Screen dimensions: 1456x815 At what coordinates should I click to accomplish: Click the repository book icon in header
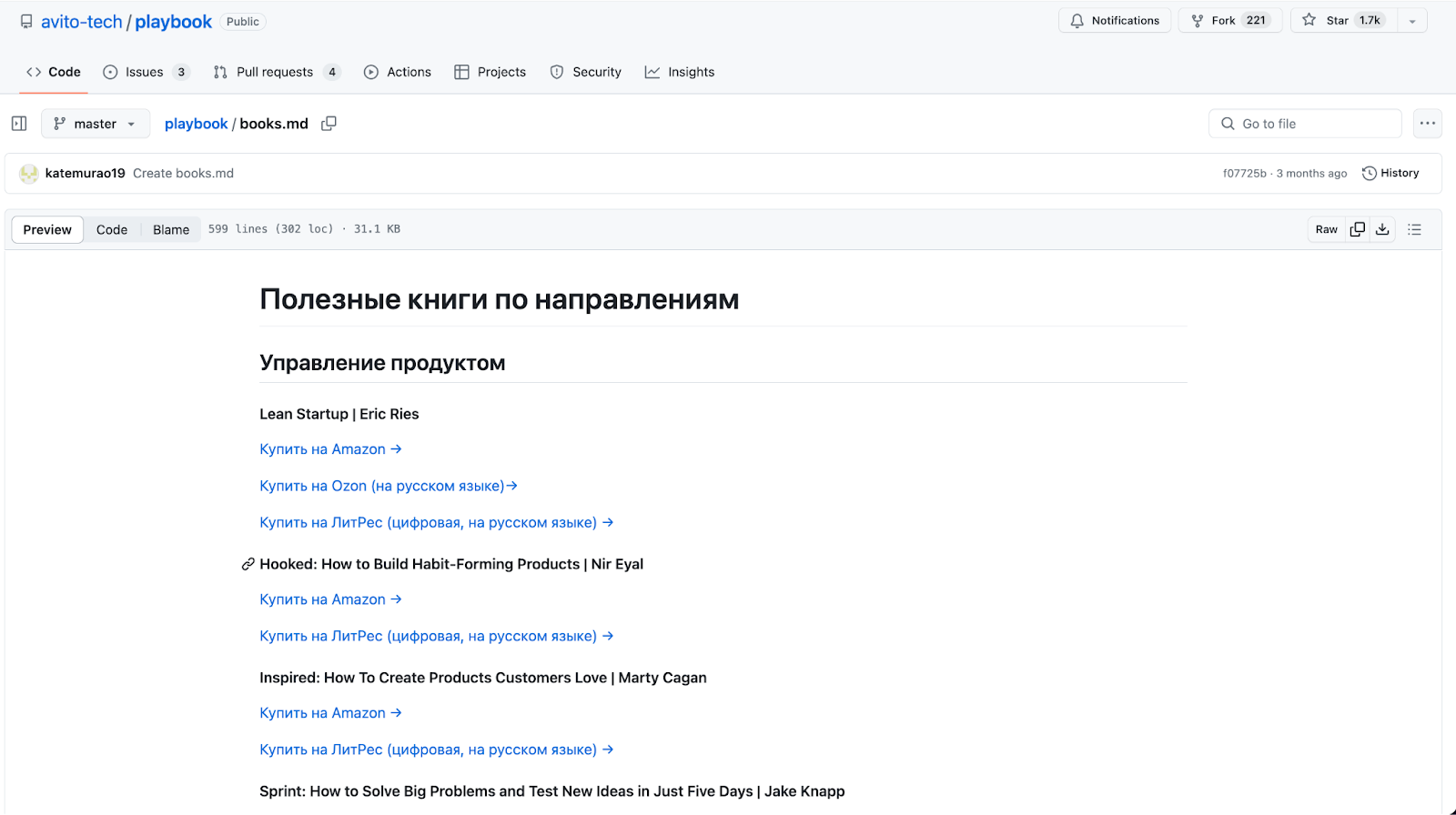click(26, 22)
